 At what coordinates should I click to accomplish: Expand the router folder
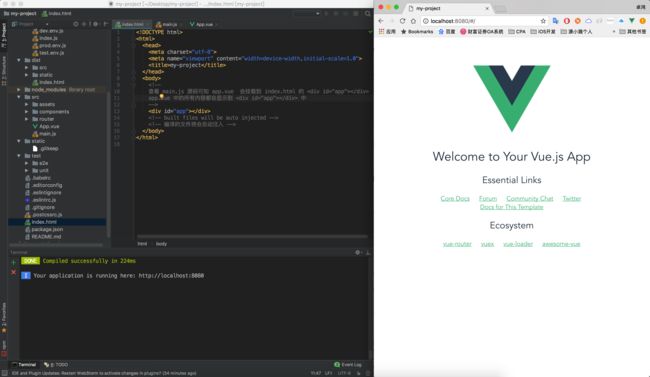[27, 119]
